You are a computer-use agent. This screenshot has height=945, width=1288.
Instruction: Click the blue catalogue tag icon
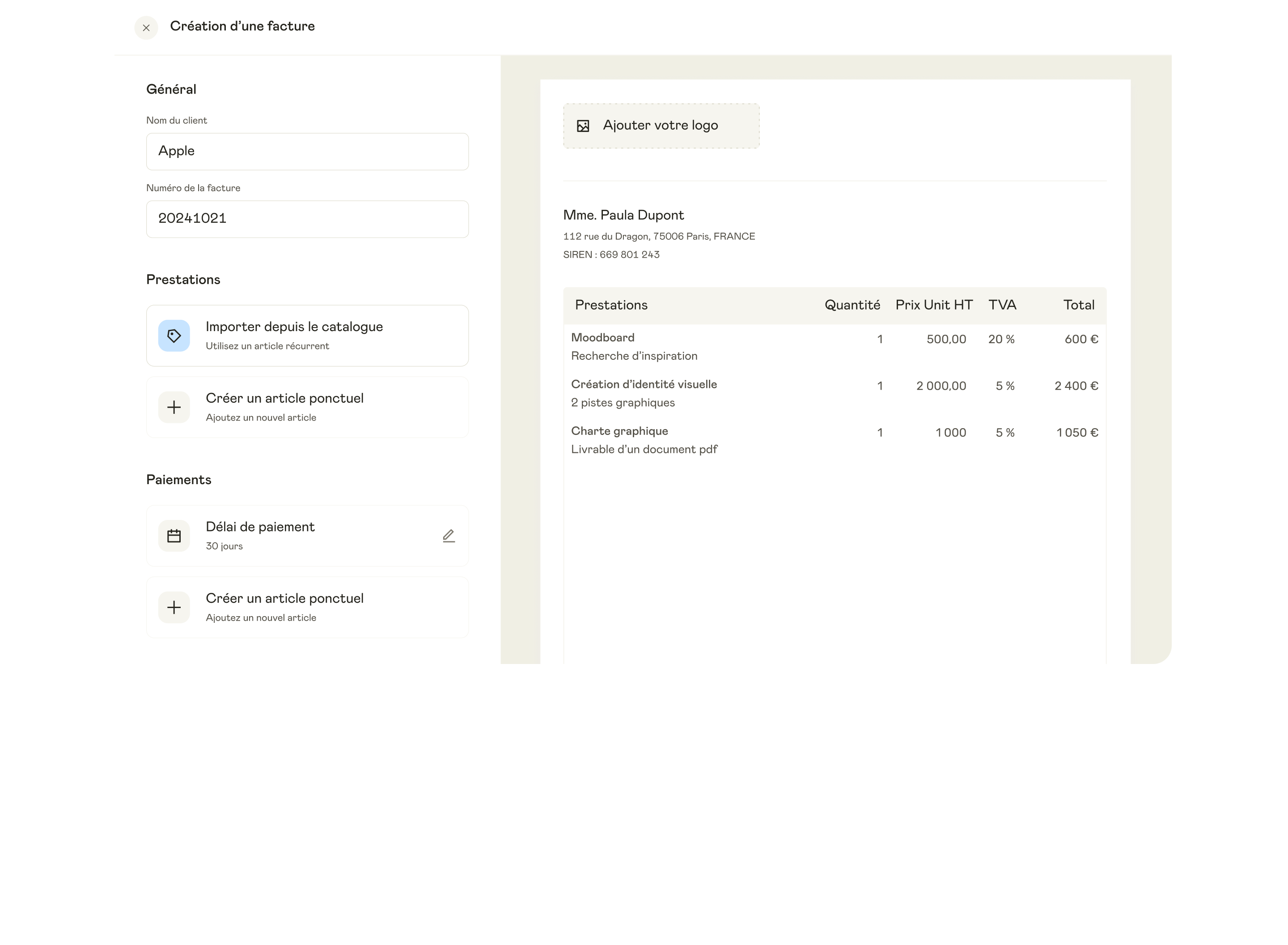(x=174, y=336)
